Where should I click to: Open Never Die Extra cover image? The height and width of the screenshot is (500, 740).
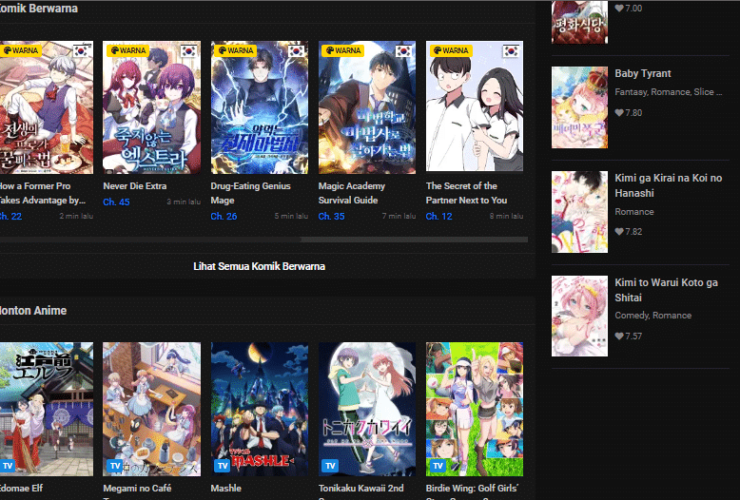[152, 107]
